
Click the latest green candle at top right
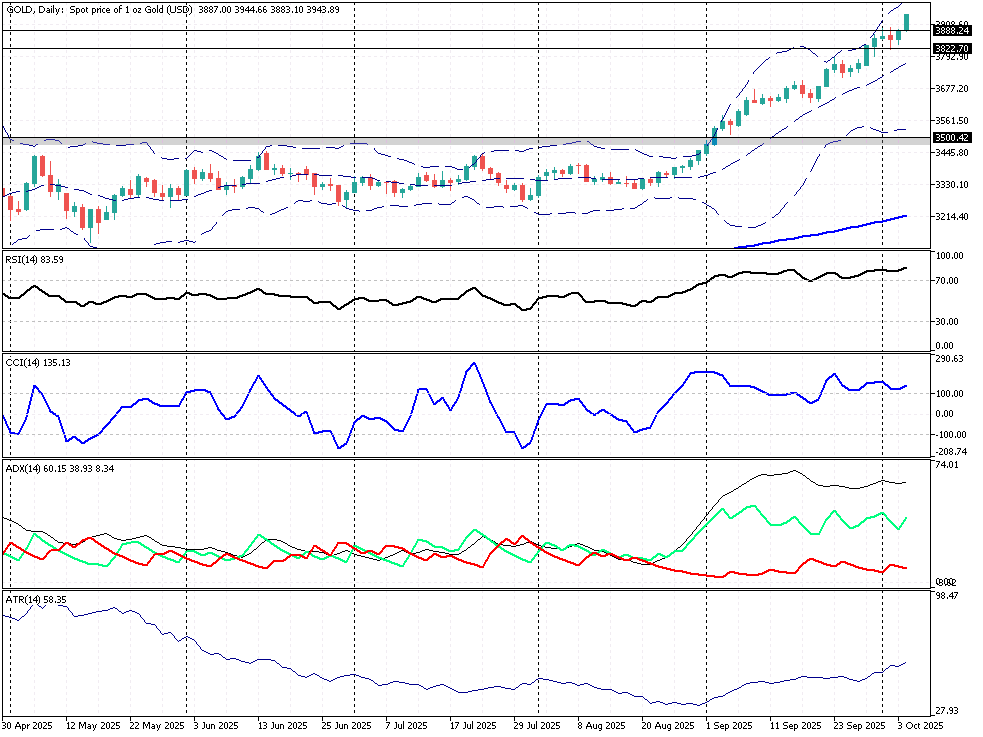[x=906, y=22]
